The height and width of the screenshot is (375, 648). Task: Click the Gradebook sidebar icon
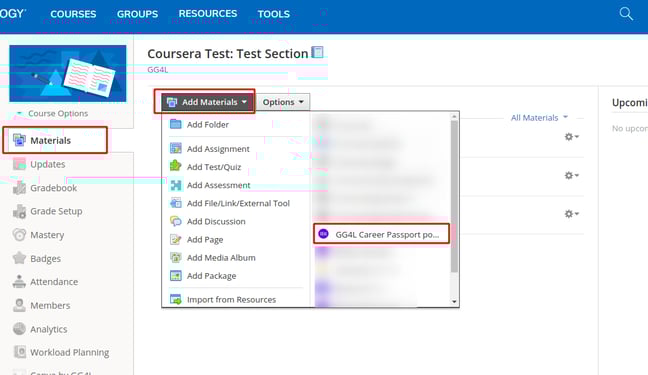(x=19, y=188)
